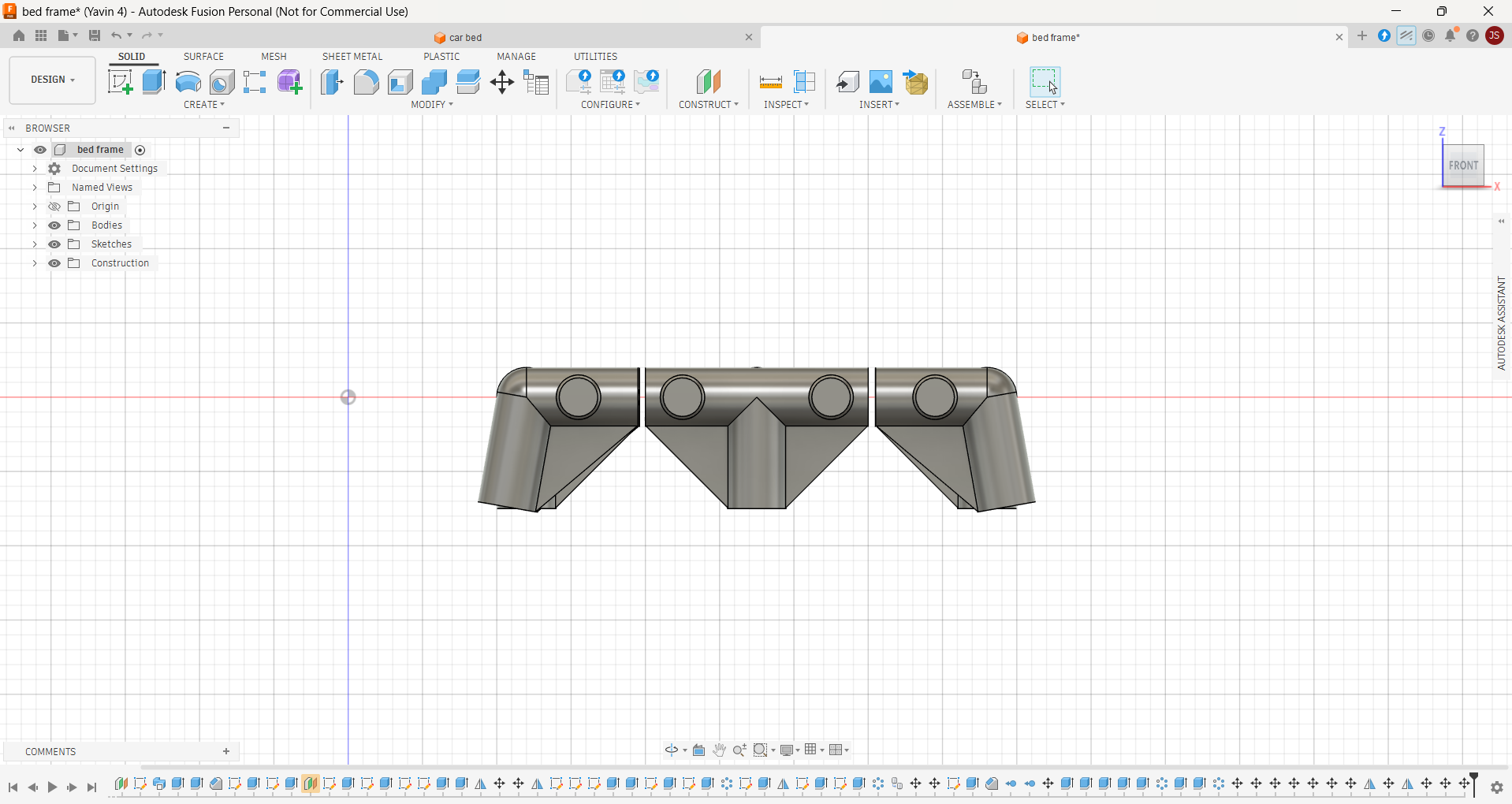Open the Help question mark icon
Viewport: 1512px width, 804px height.
pos(1473,35)
